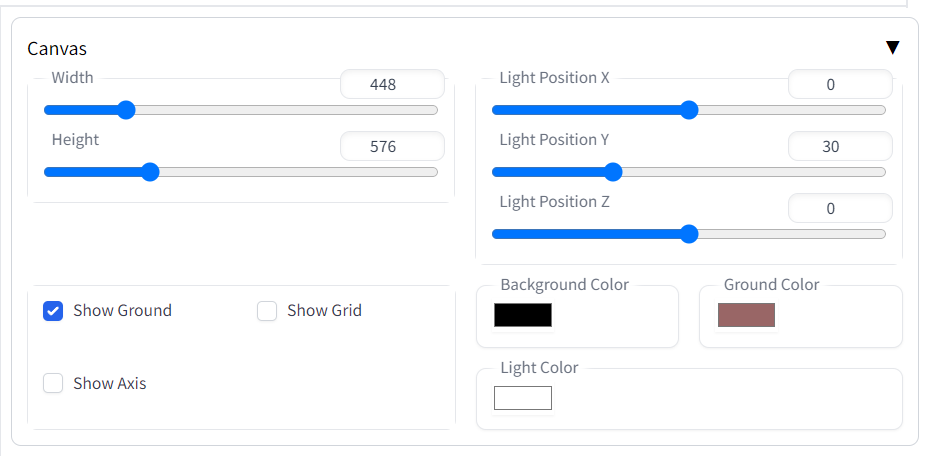Image resolution: width=928 pixels, height=456 pixels.
Task: Click the Canvas section title
Action: tap(57, 49)
